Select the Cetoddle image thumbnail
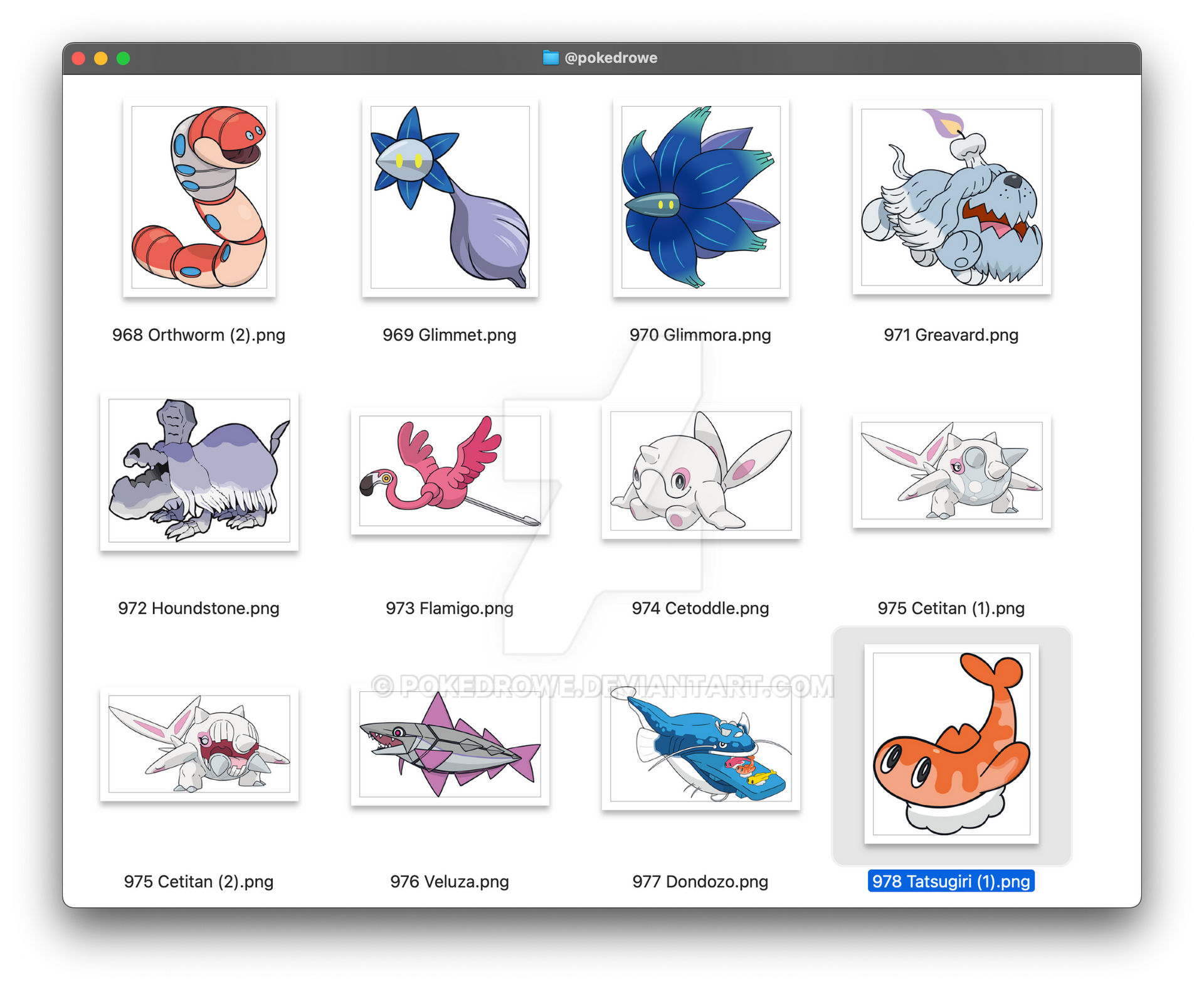The width and height of the screenshot is (1204, 990). (x=700, y=471)
